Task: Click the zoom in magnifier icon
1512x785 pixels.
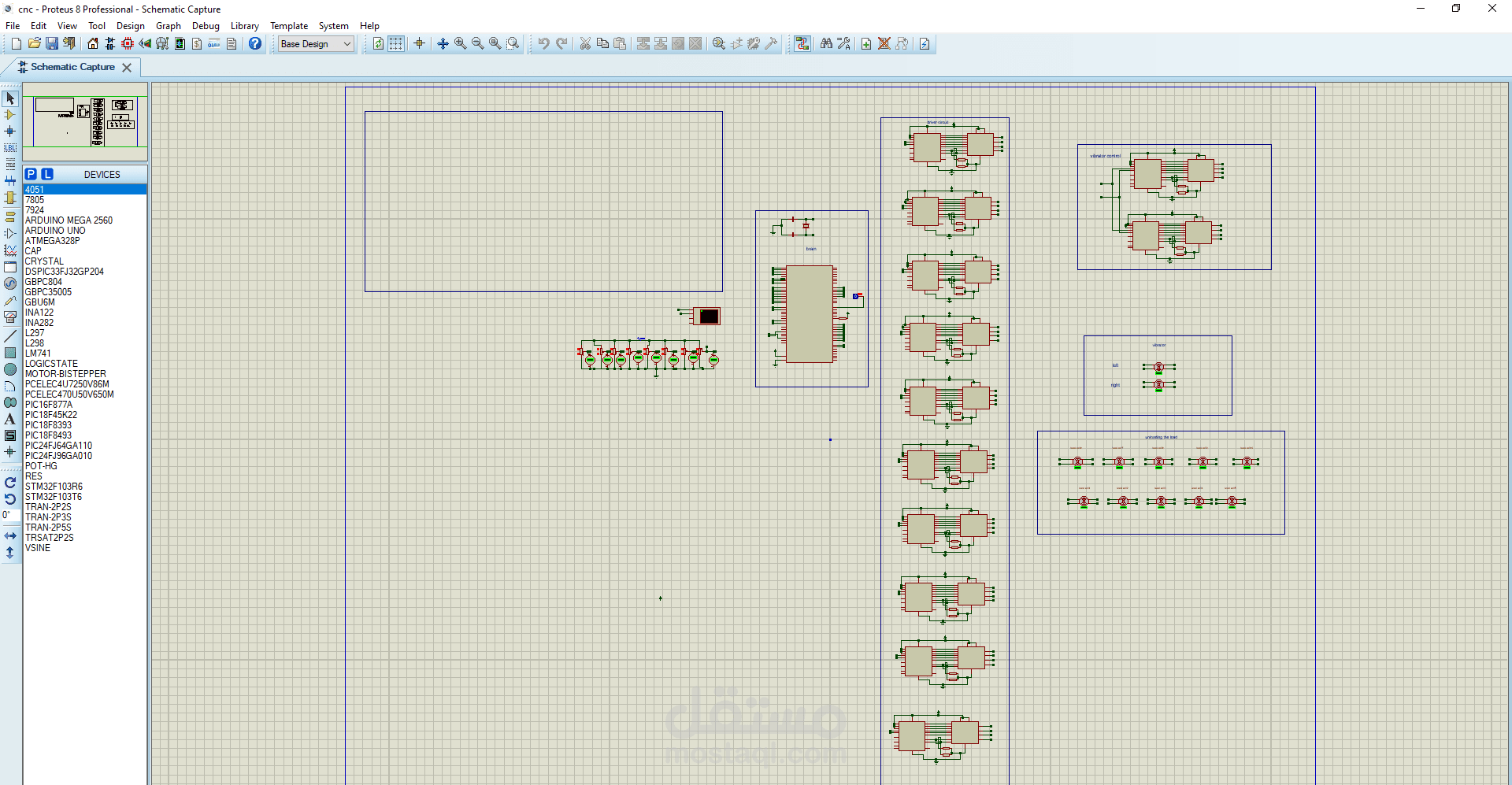Action: point(461,44)
